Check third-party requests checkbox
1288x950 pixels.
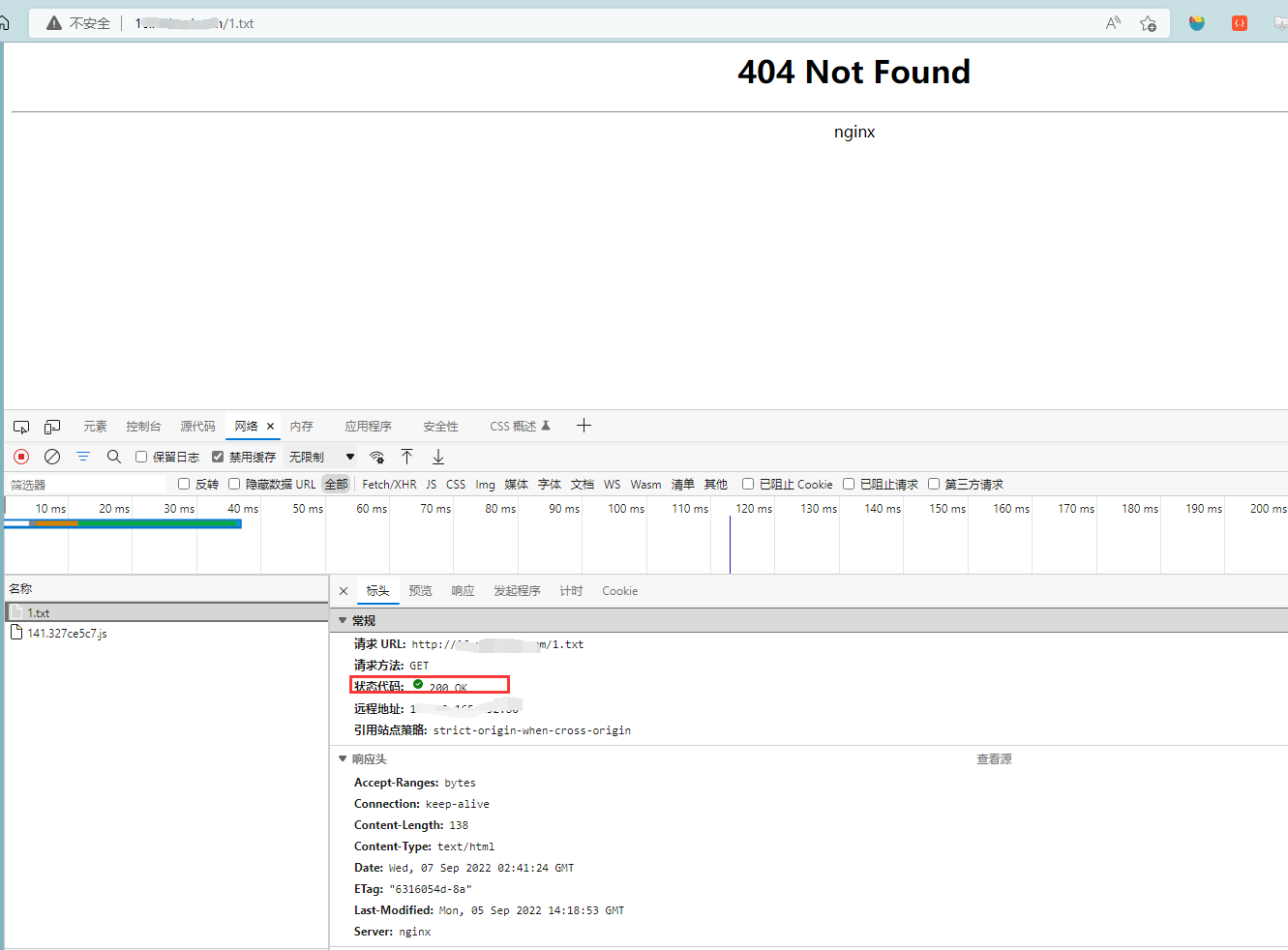click(934, 484)
